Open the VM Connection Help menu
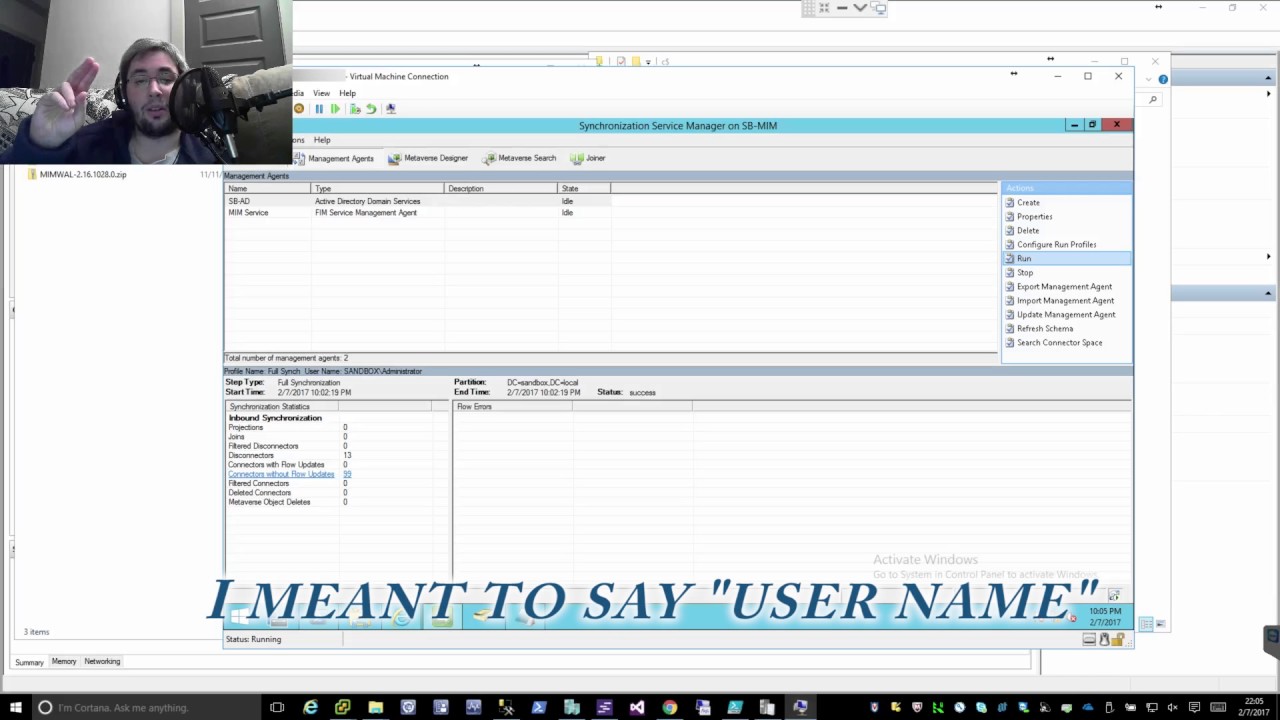Viewport: 1280px width, 720px height. point(347,93)
